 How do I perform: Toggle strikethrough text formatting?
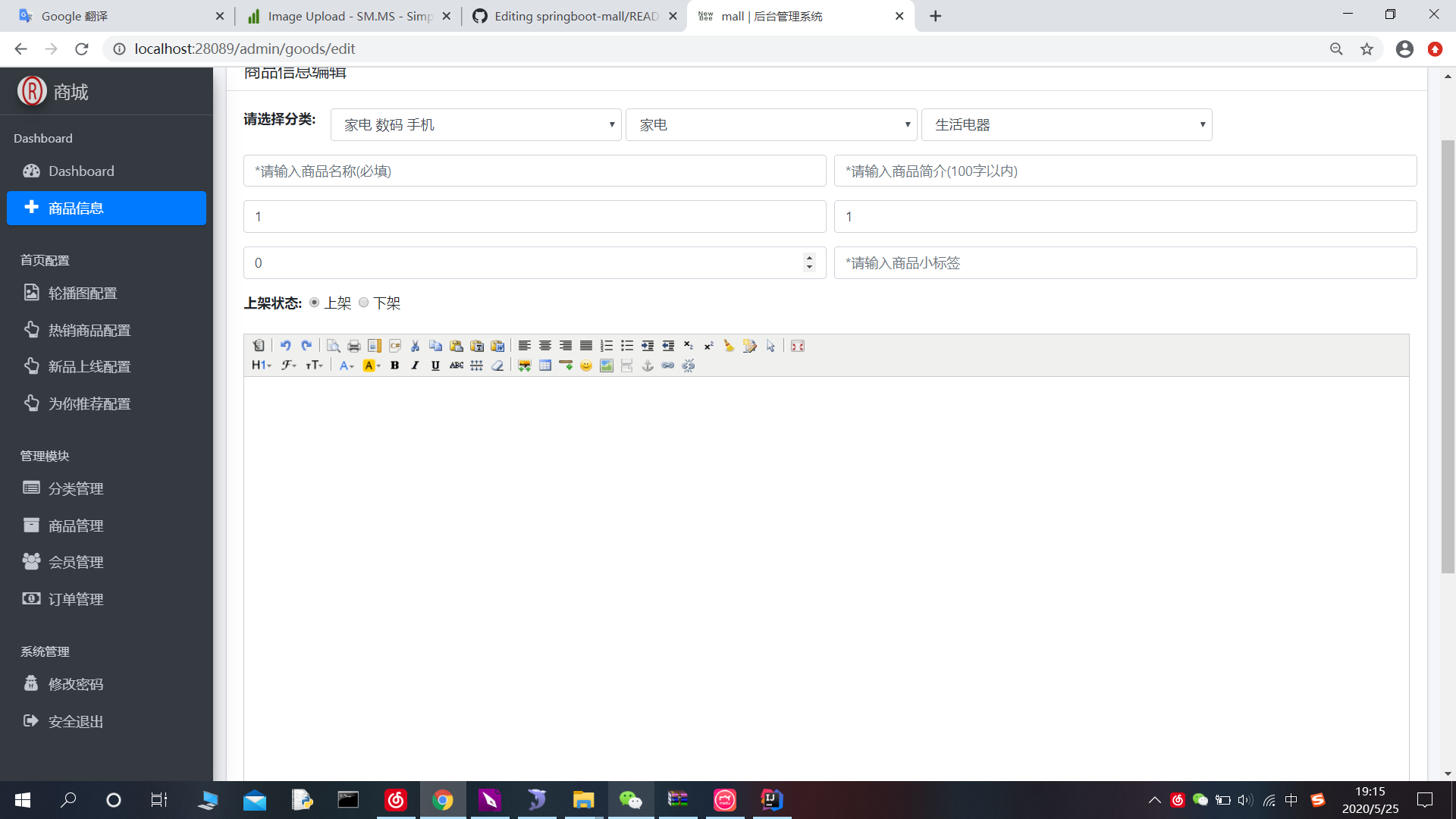pos(456,366)
